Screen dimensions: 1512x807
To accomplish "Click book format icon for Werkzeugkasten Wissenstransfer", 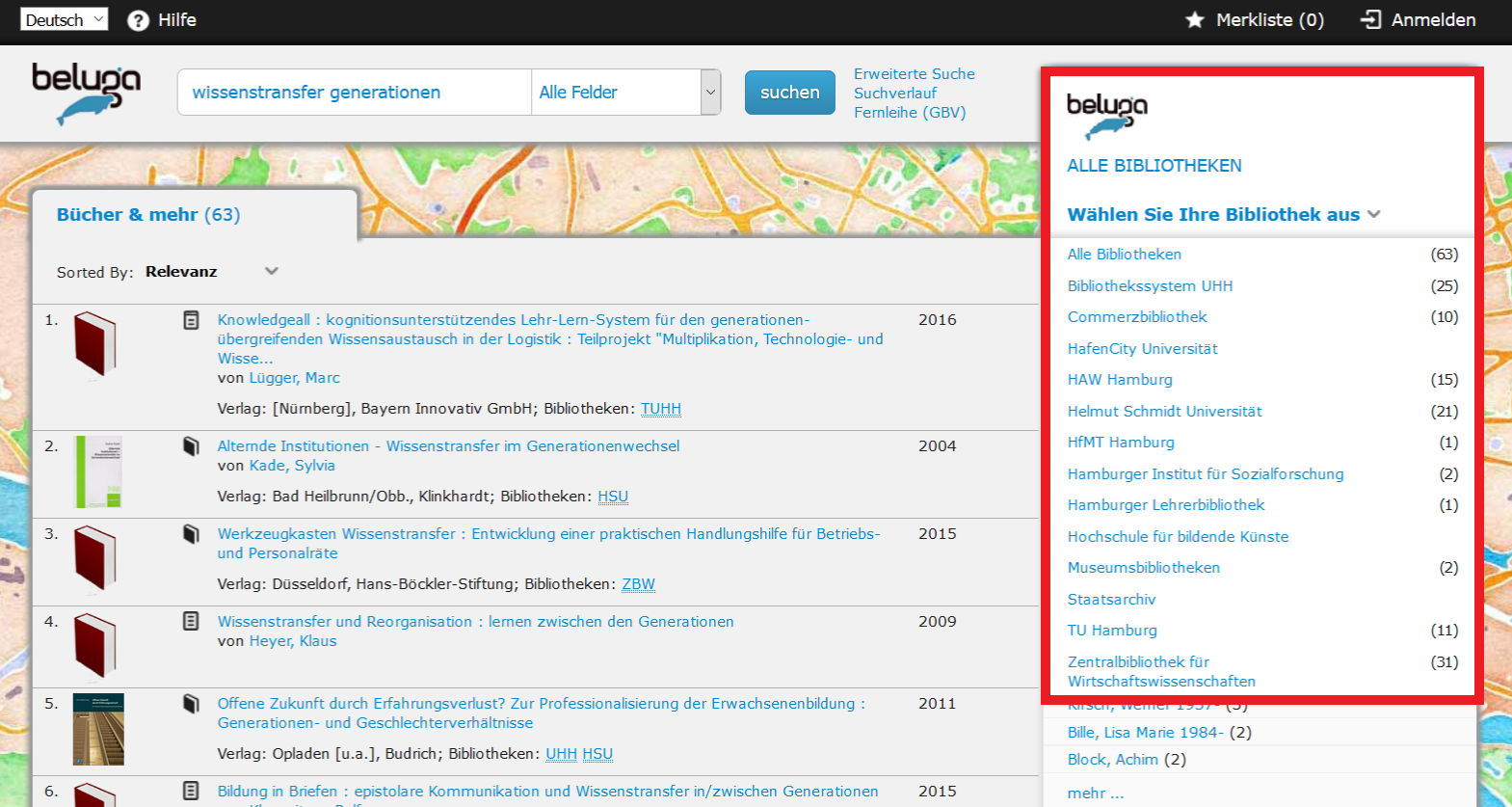I will tap(191, 534).
